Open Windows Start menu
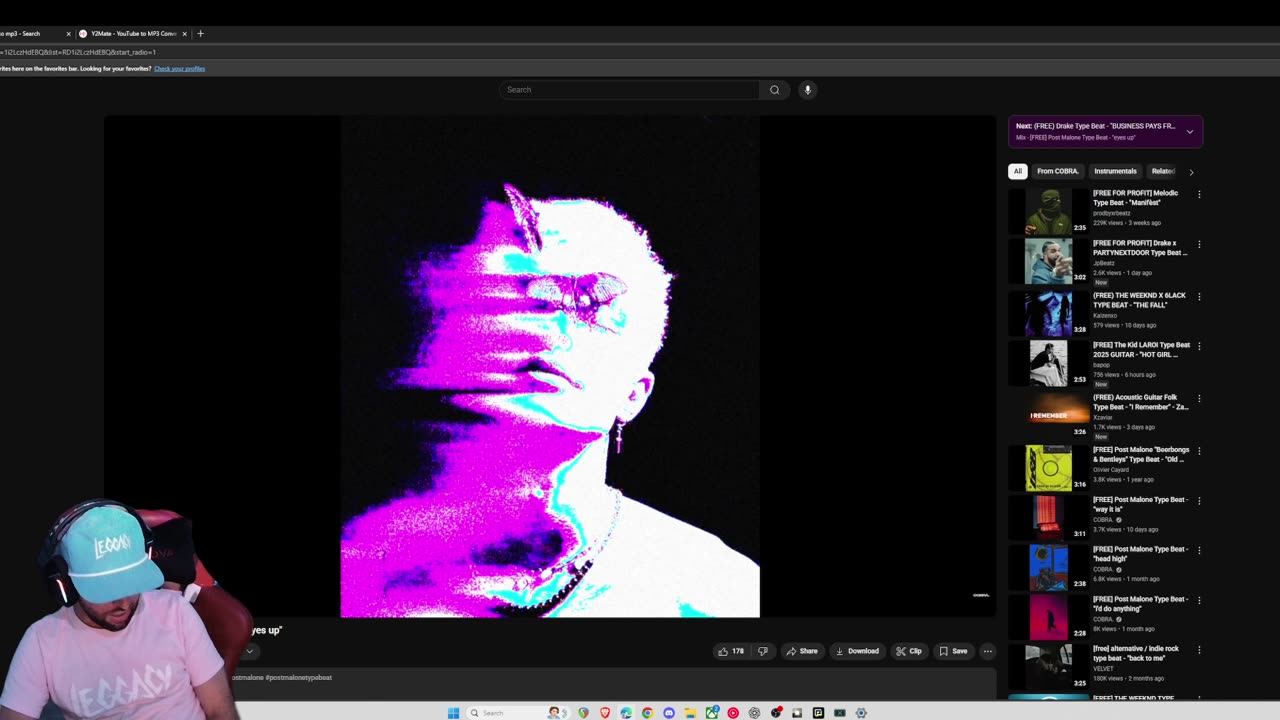 [453, 712]
